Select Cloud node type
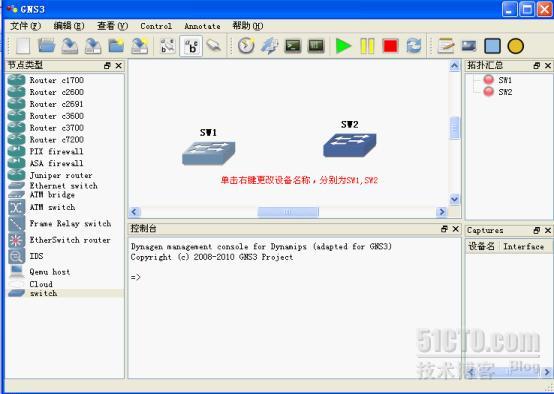The image size is (554, 394). click(65, 284)
